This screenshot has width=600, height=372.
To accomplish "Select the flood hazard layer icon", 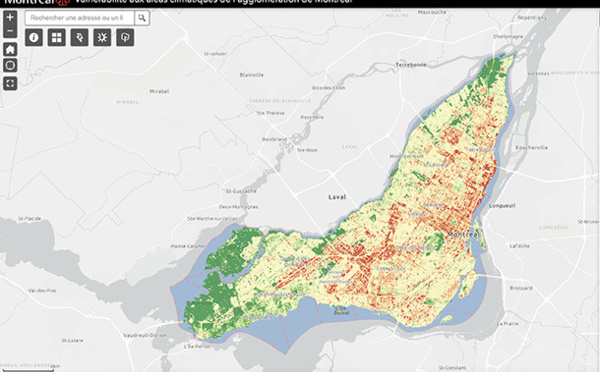I will (x=79, y=38).
